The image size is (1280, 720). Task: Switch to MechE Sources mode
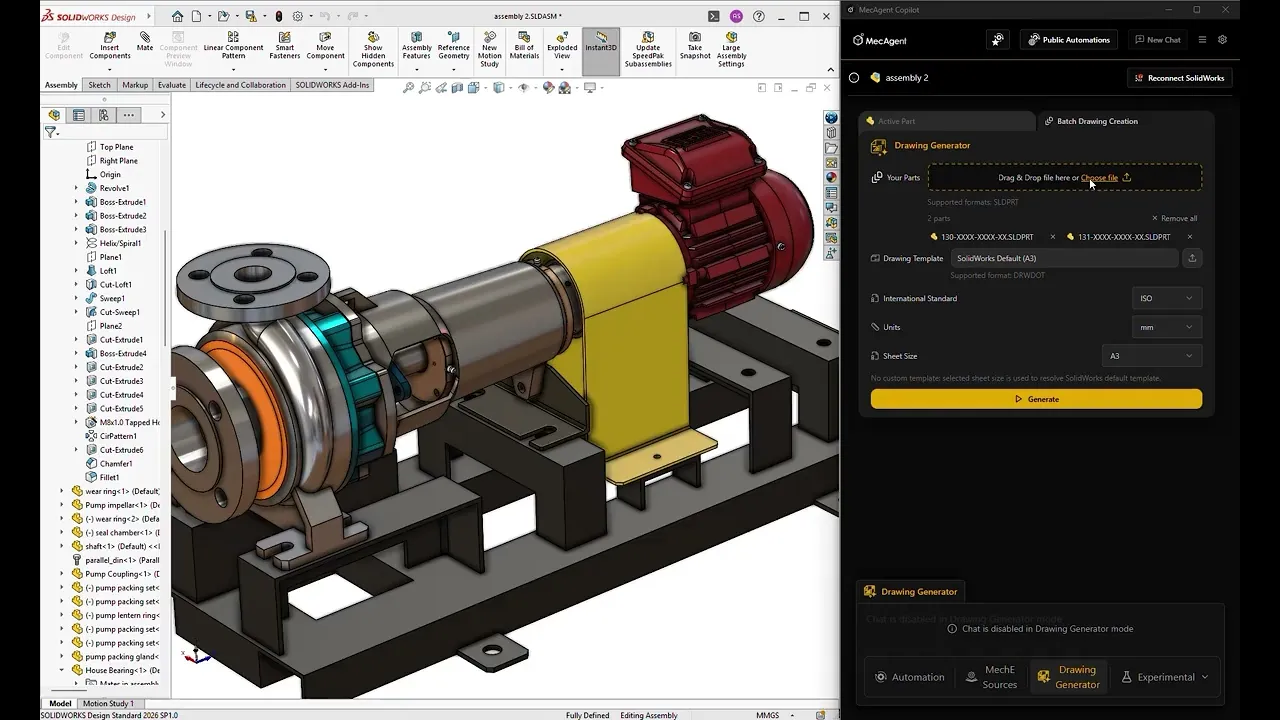(991, 677)
